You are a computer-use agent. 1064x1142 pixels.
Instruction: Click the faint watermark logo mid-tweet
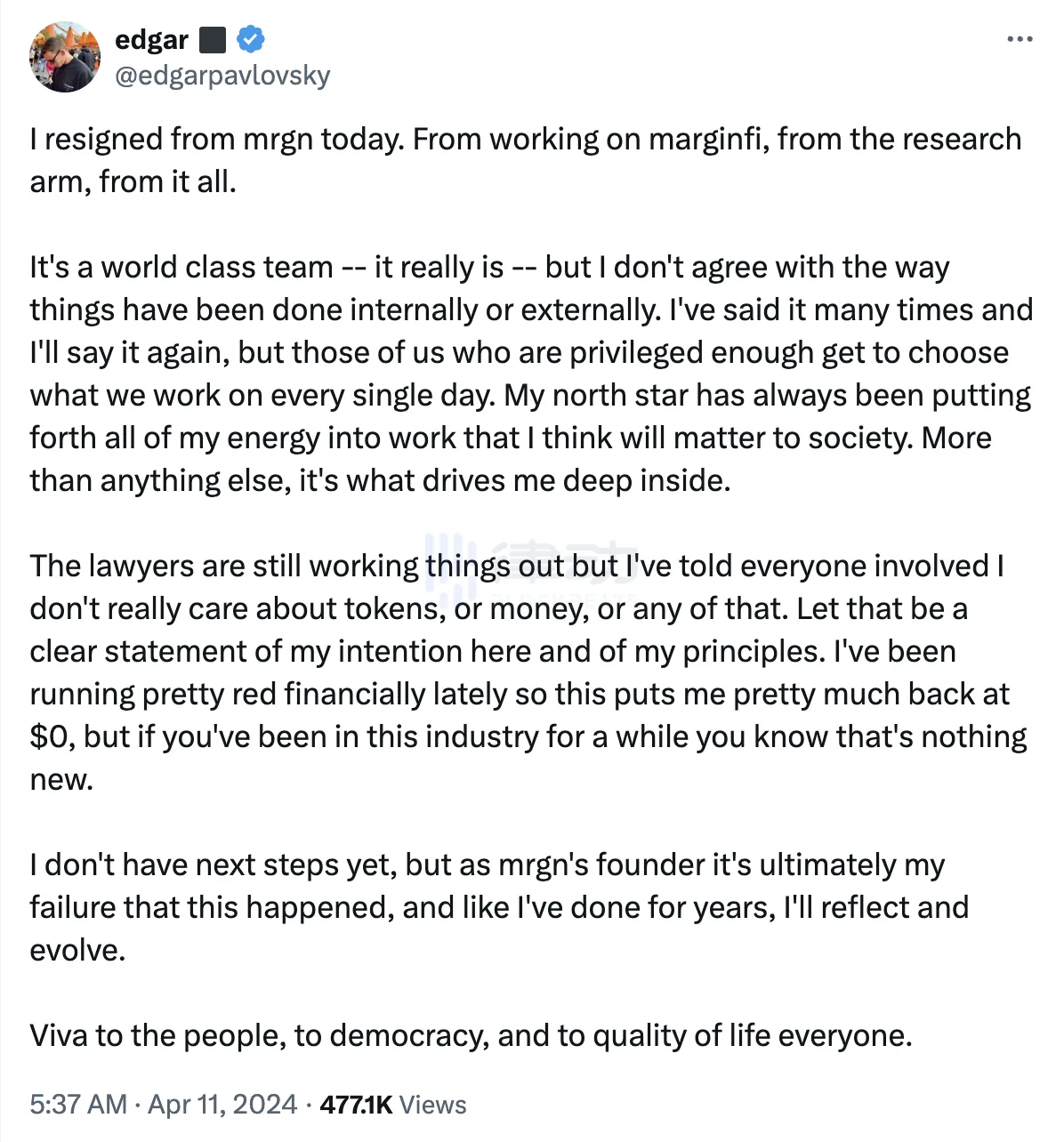click(531, 563)
